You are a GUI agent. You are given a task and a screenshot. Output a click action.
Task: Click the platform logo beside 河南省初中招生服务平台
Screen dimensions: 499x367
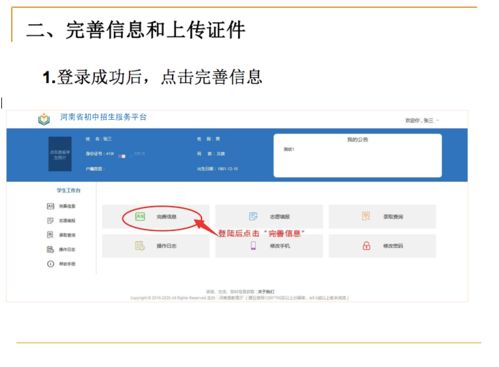[x=44, y=119]
